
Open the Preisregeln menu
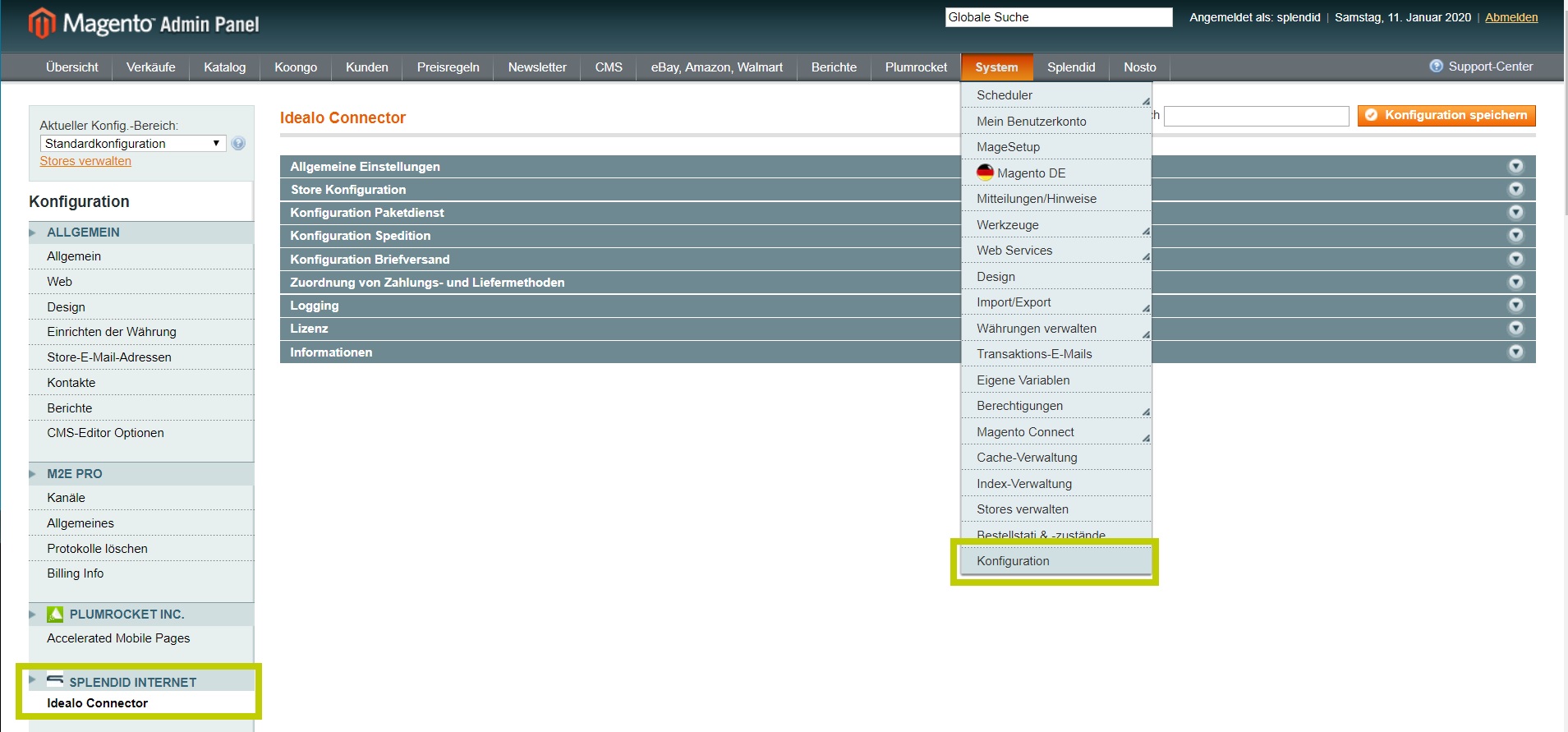448,67
